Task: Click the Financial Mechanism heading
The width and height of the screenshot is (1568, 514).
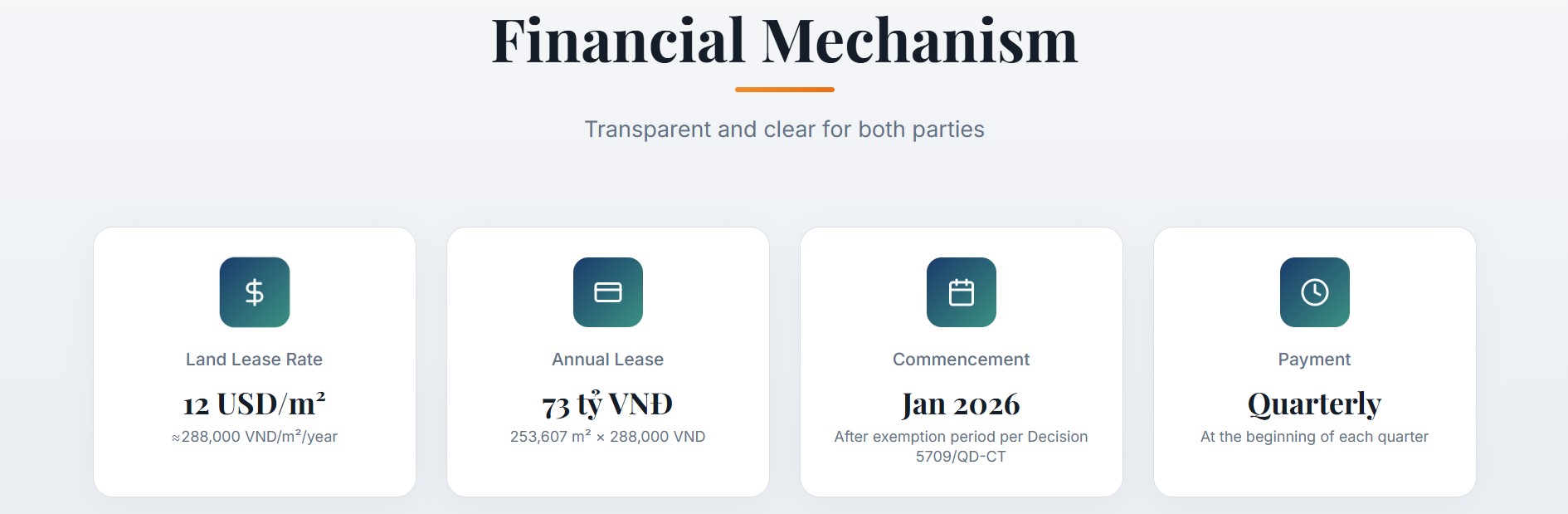Action: point(784,40)
